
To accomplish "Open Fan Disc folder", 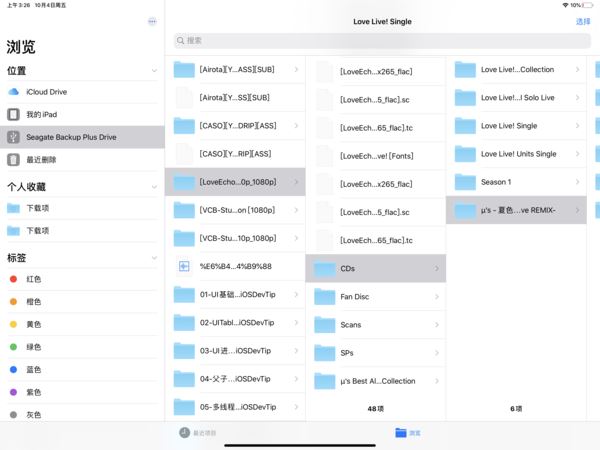I will pos(376,297).
